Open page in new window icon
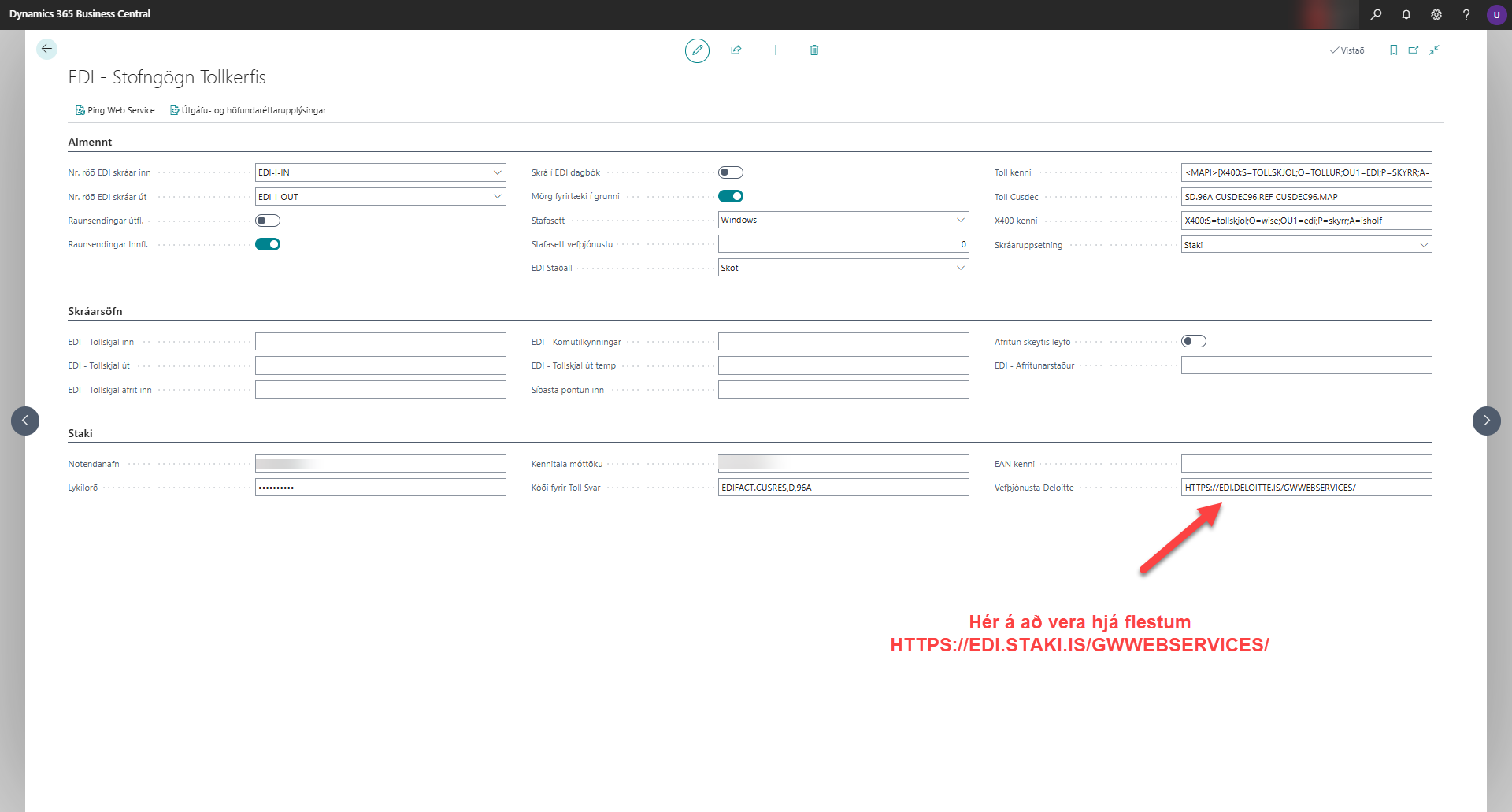The image size is (1512, 812). click(x=1414, y=50)
